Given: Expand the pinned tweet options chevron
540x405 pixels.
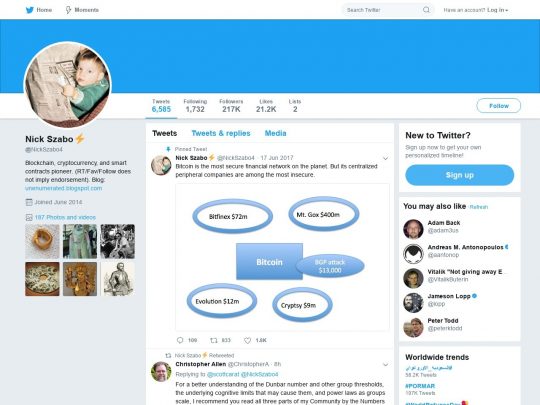Looking at the screenshot, I should [385, 158].
